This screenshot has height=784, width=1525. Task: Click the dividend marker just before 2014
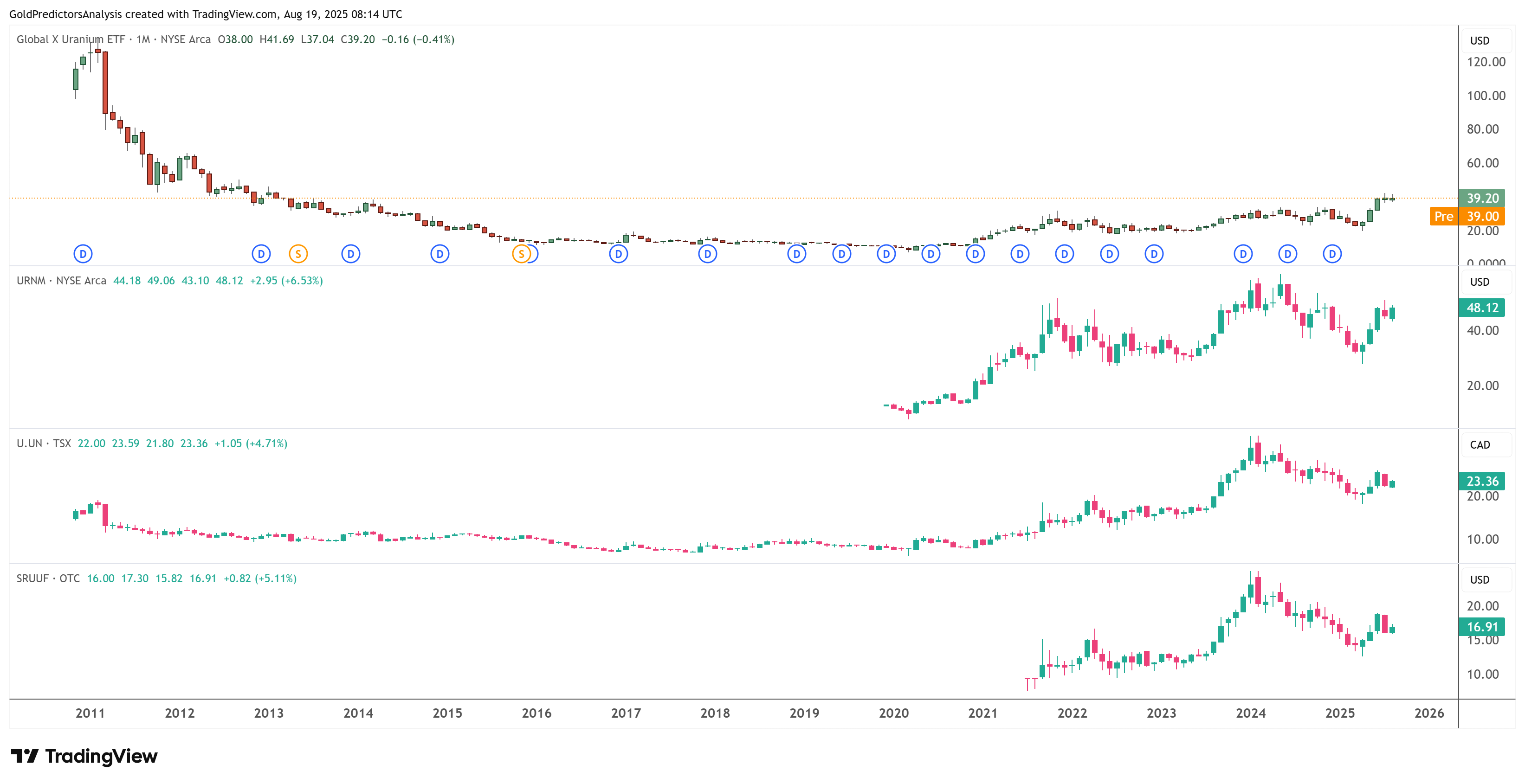click(x=350, y=254)
